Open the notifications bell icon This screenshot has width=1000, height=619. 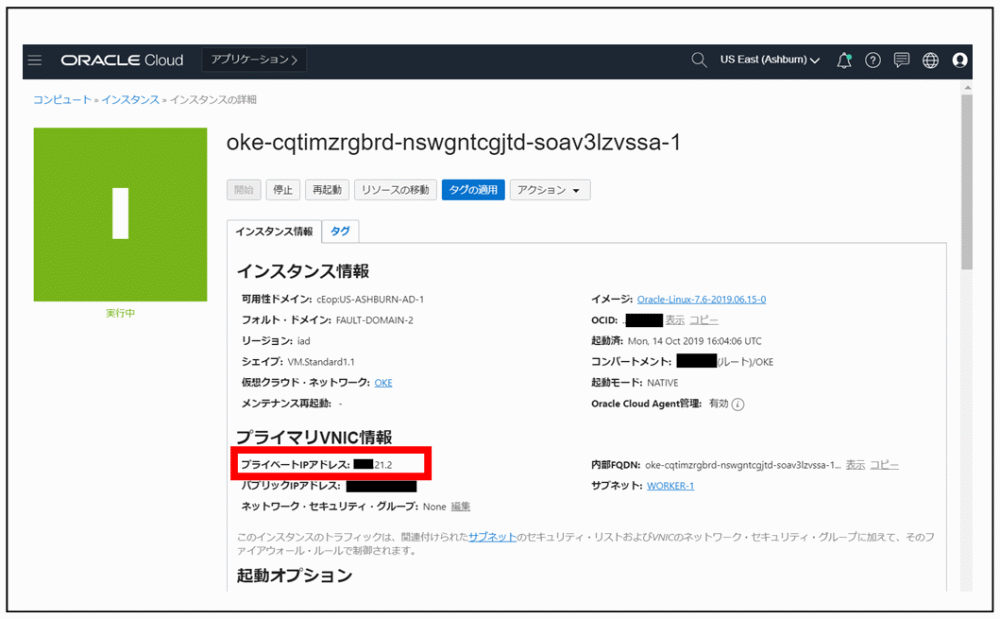(843, 60)
